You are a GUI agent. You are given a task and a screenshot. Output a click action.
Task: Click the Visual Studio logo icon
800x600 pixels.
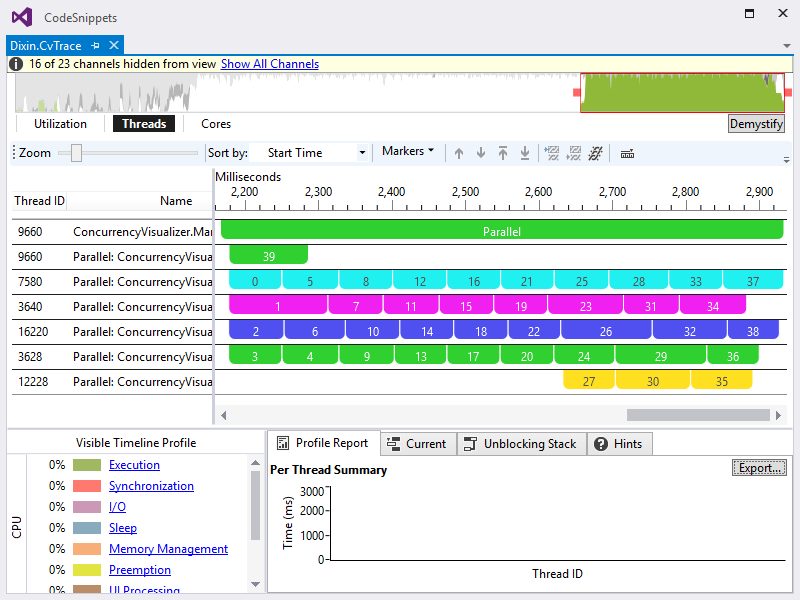tap(22, 17)
